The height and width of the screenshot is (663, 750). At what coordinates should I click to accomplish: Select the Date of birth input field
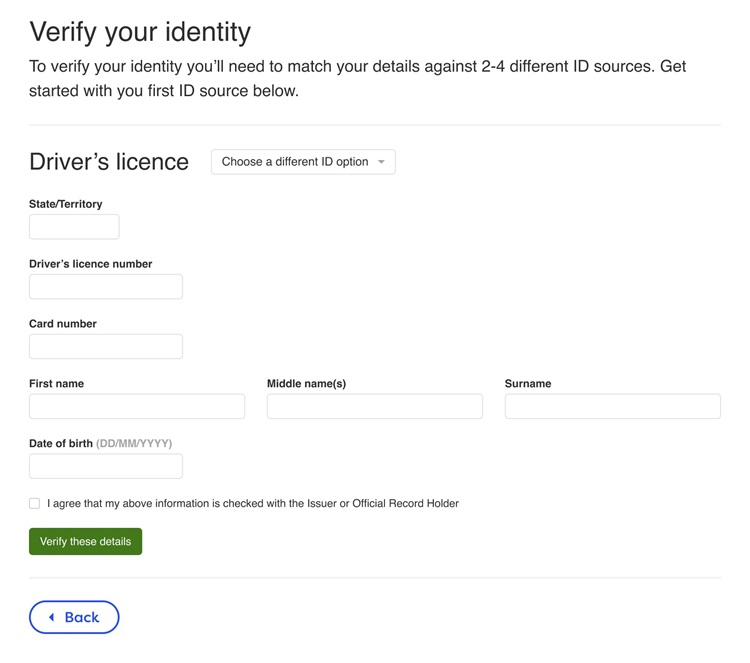coord(106,466)
